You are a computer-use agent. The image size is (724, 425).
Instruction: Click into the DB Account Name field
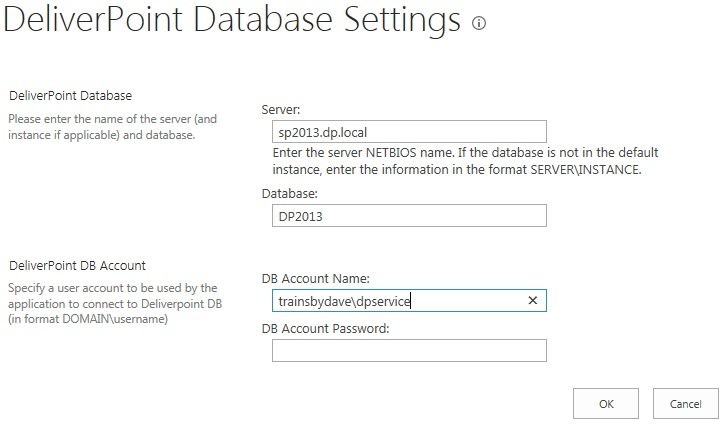(x=409, y=300)
